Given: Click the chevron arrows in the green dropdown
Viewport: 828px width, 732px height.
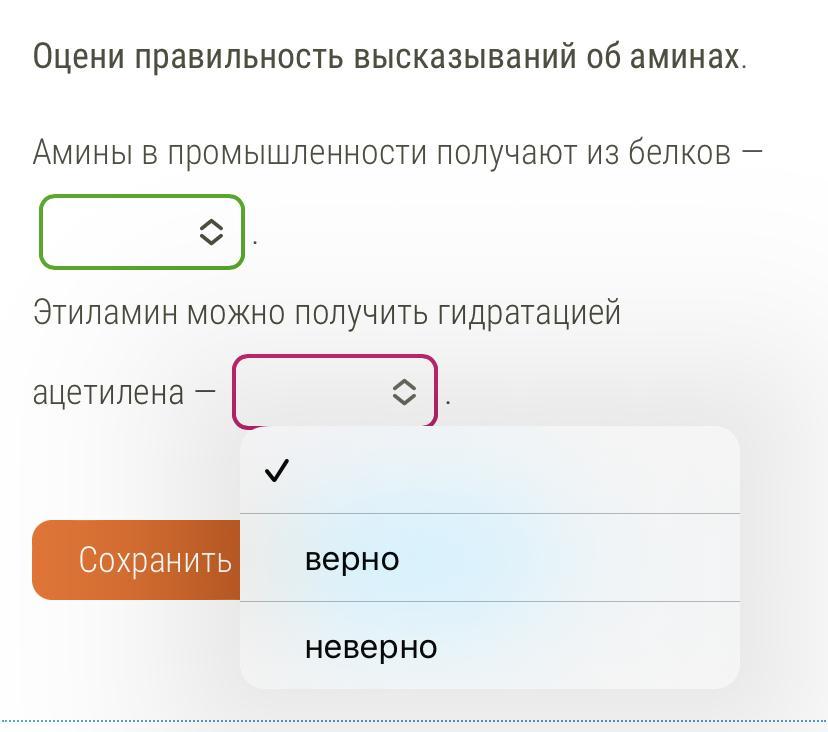Looking at the screenshot, I should tap(212, 232).
